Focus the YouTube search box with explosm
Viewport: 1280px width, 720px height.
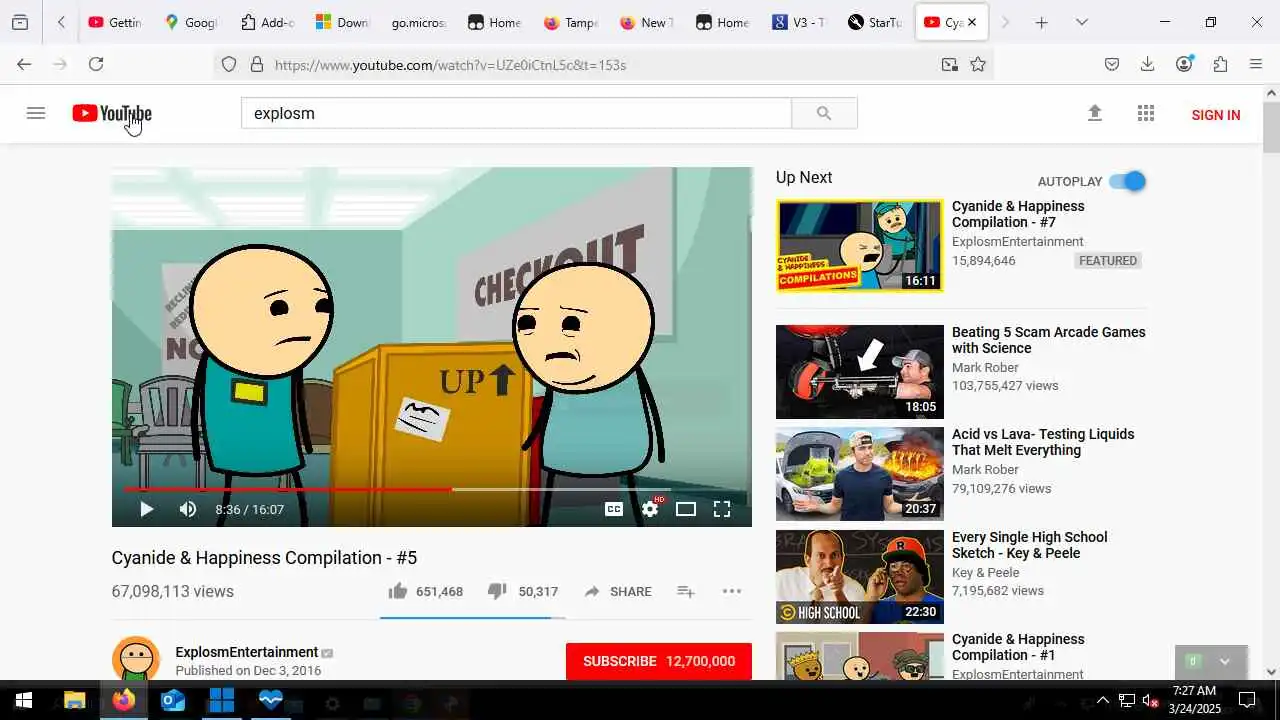click(516, 113)
